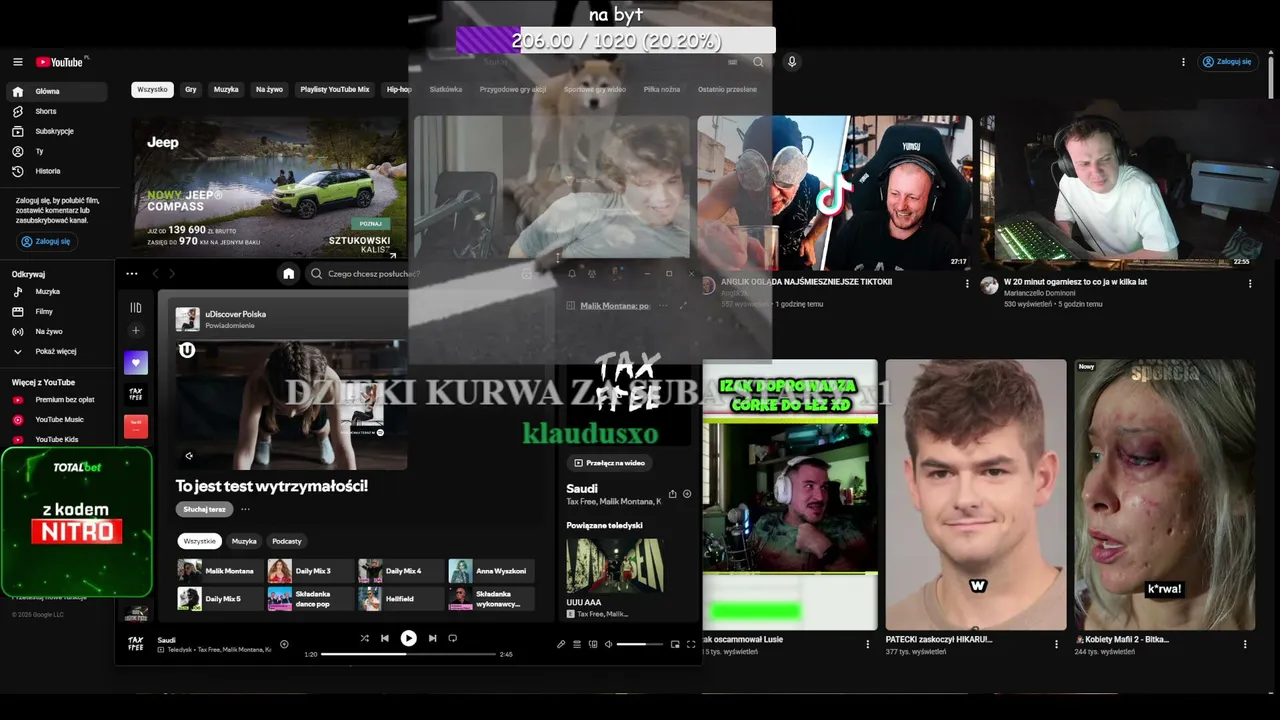This screenshot has width=1280, height=720.
Task: Select the Wszystko chip on YouTube
Action: pyautogui.click(x=152, y=89)
